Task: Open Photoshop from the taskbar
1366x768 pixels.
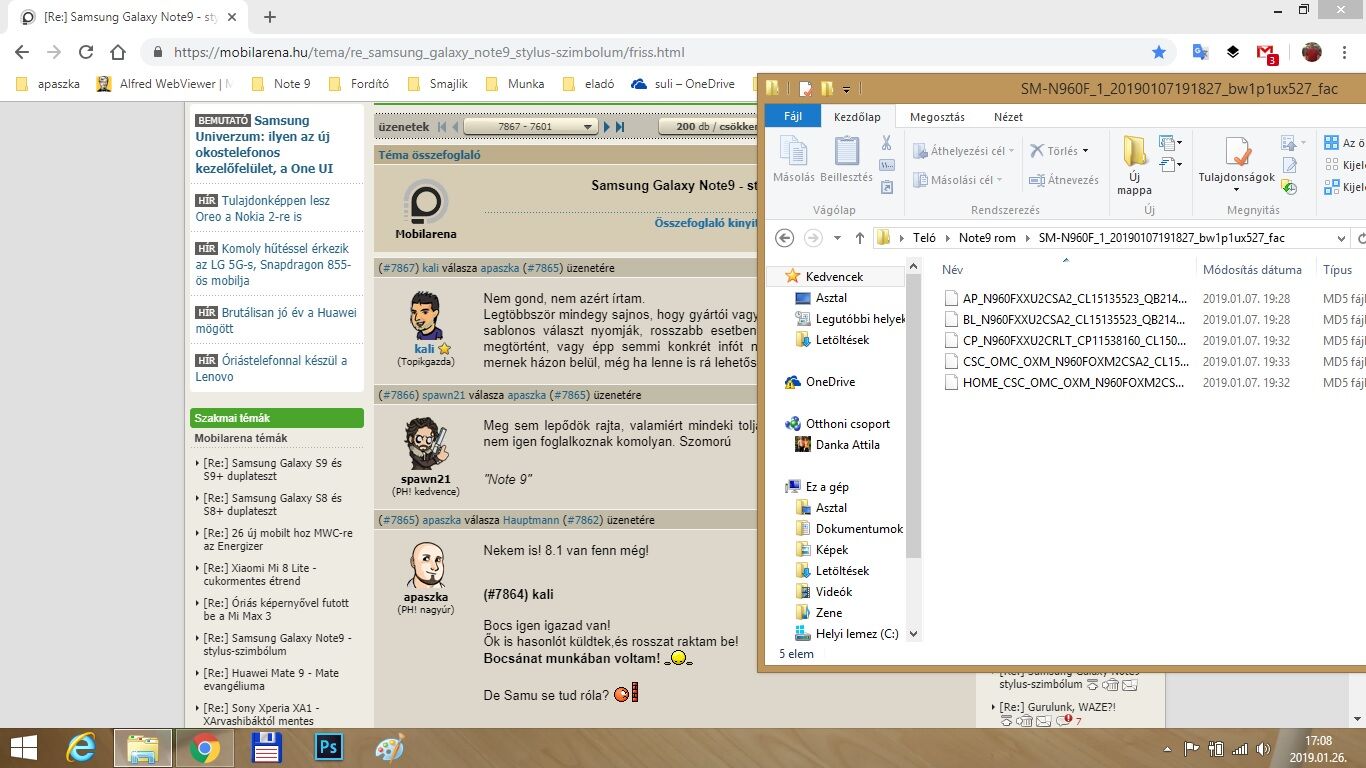Action: 328,748
